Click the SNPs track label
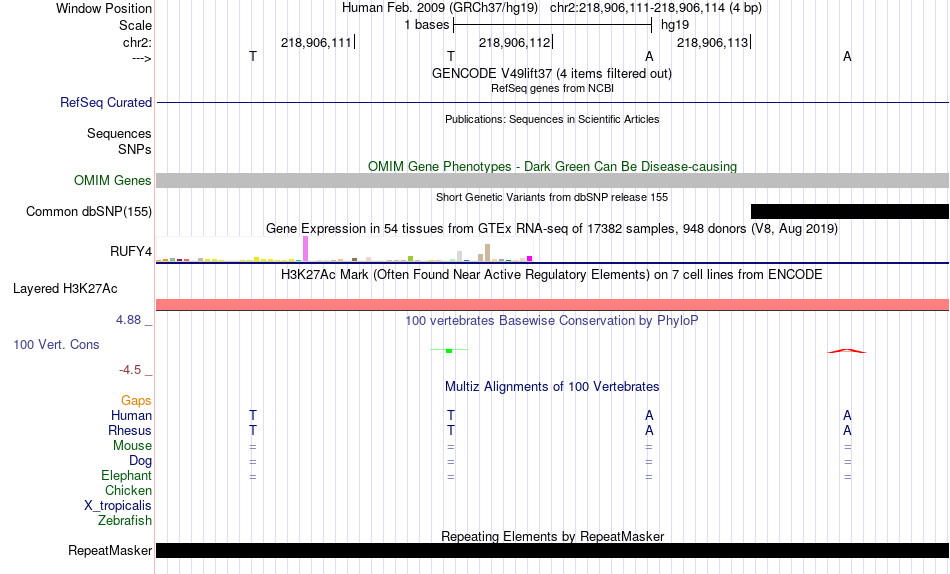 [135, 149]
